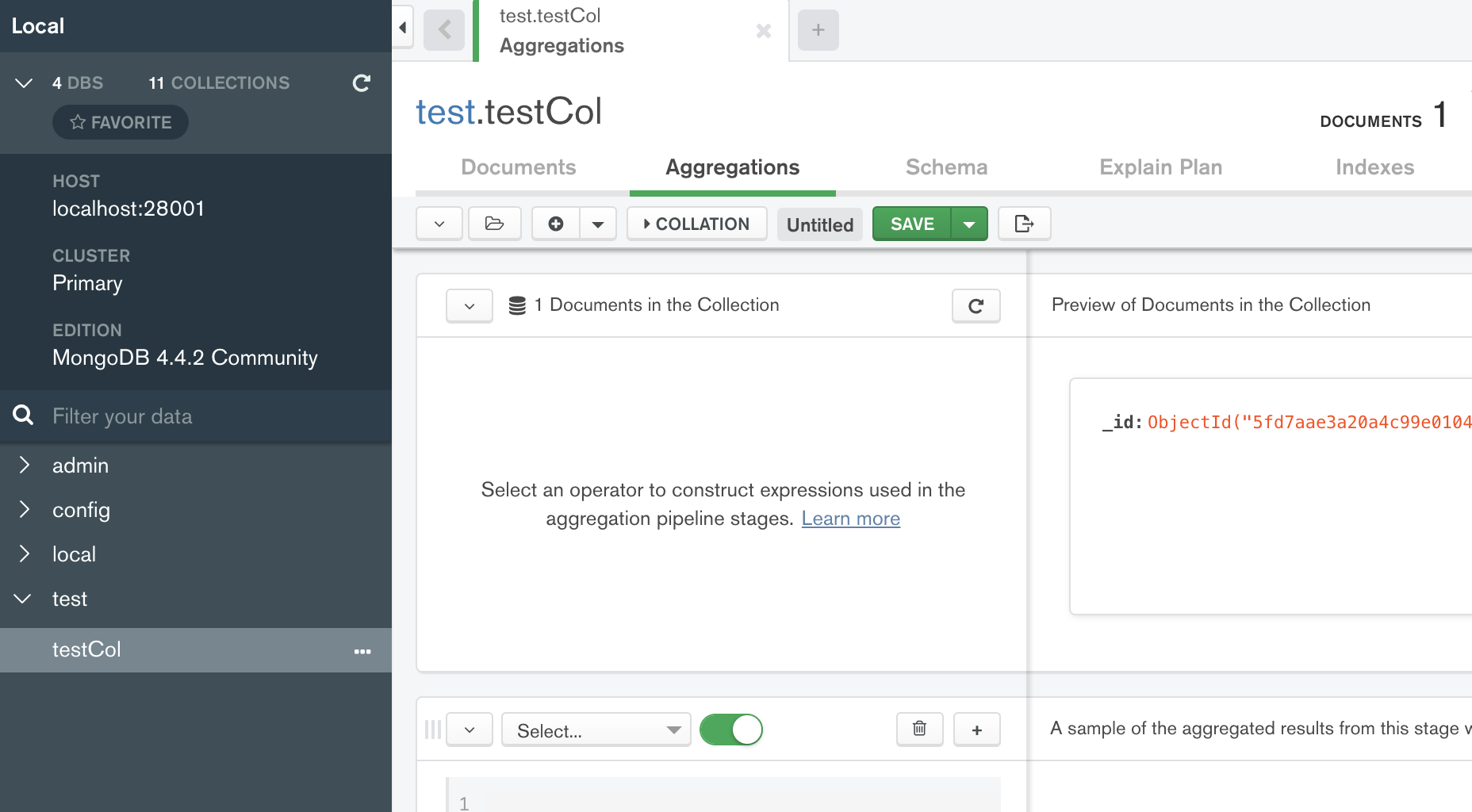Screen dimensions: 1472x812
Task: Disable the pipeline stage toggle
Action: tap(731, 730)
